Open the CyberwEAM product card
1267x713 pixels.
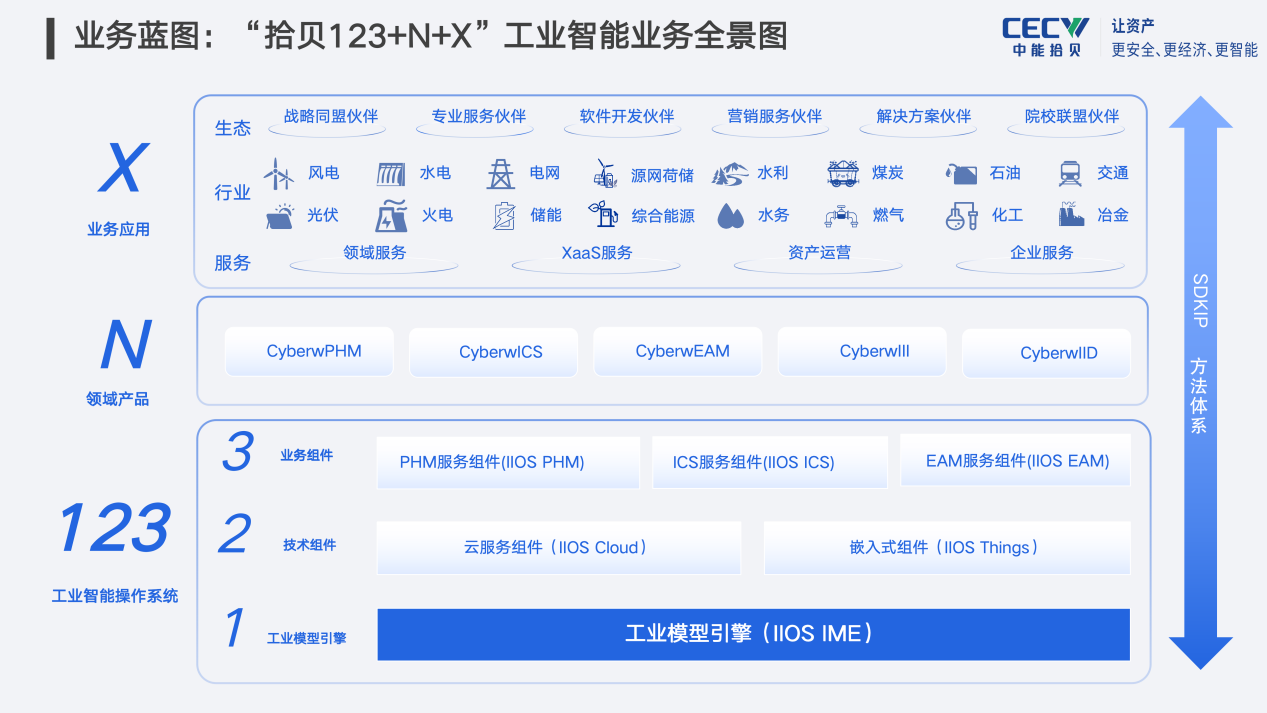tap(678, 351)
